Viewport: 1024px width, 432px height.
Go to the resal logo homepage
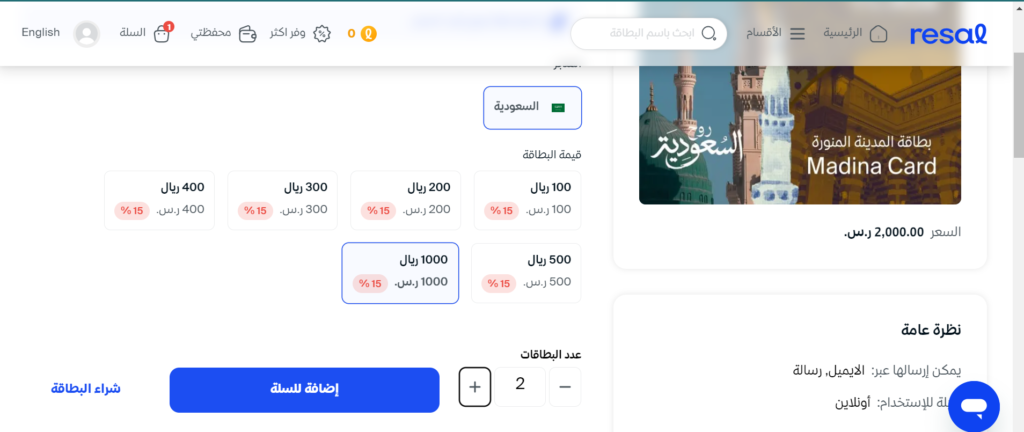(948, 34)
